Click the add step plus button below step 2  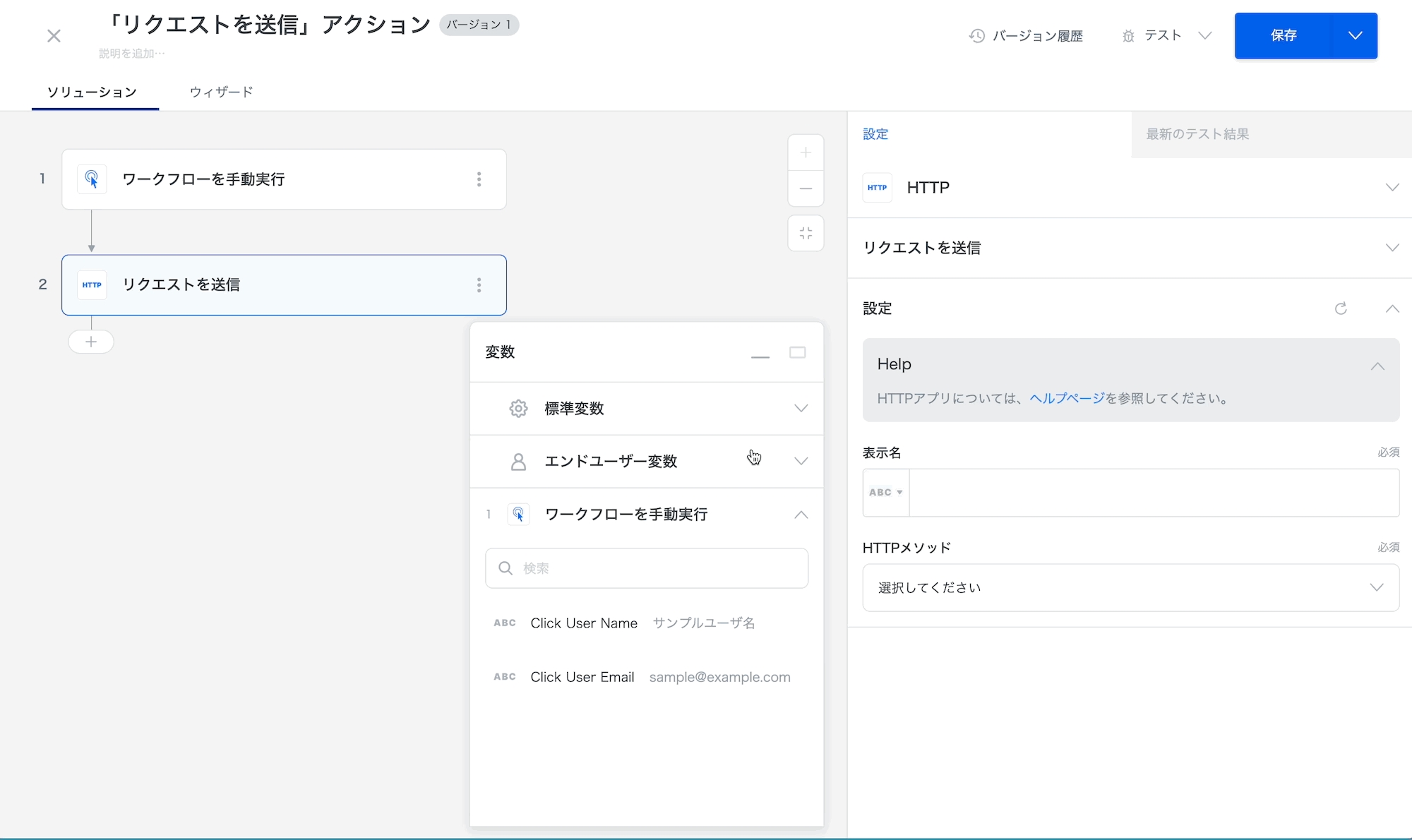click(91, 342)
